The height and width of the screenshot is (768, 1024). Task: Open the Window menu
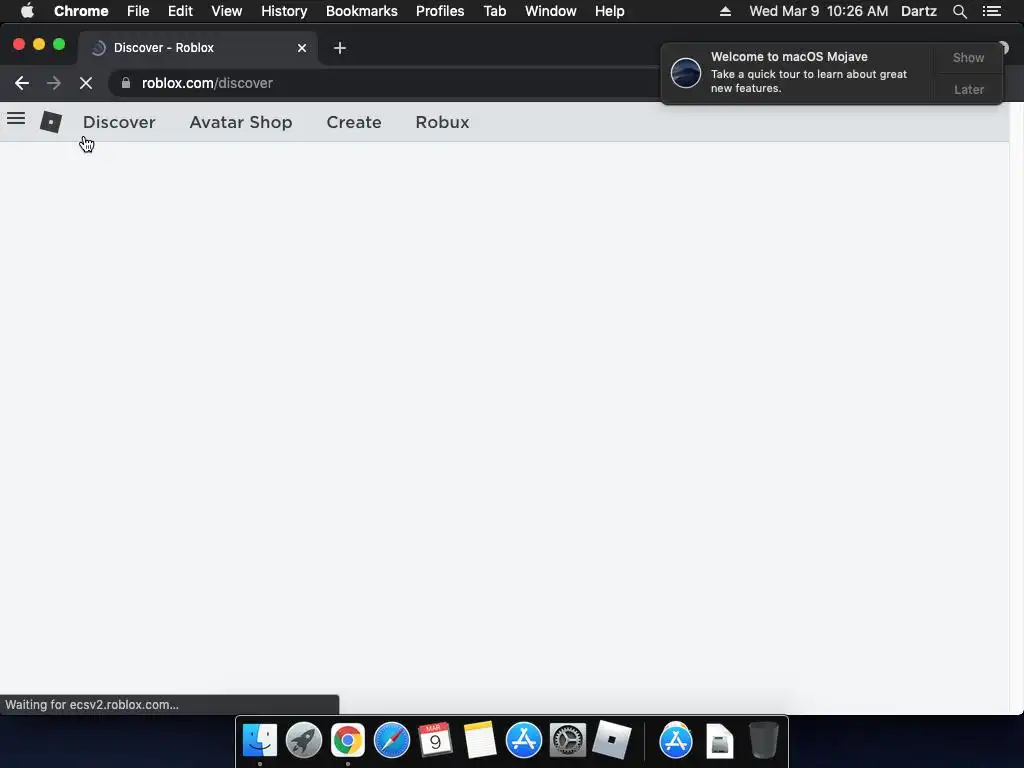pyautogui.click(x=550, y=11)
